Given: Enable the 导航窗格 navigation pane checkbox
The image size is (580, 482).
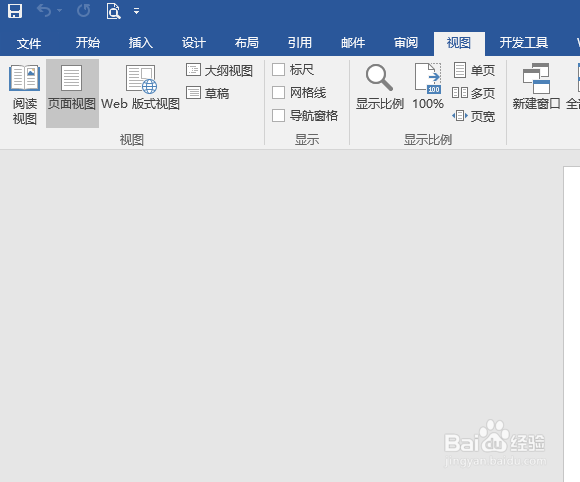Looking at the screenshot, I should pyautogui.click(x=279, y=115).
